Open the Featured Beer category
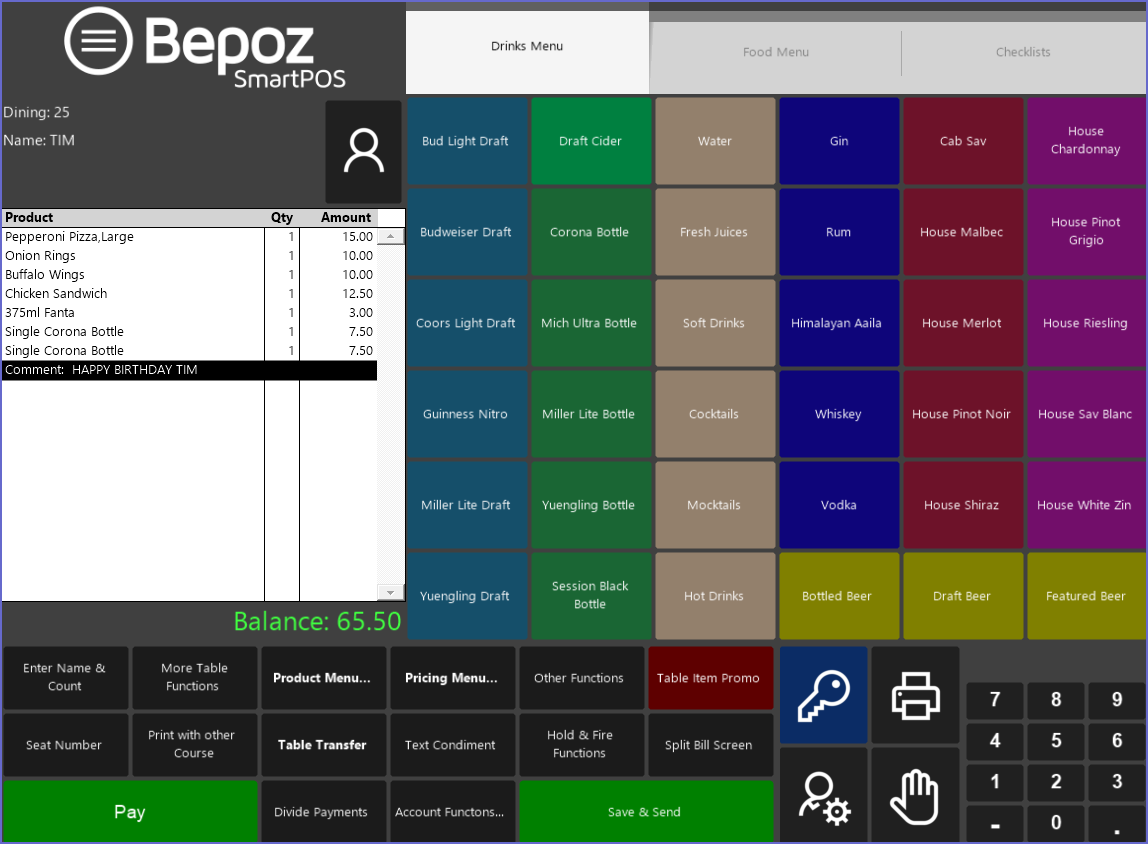1148x844 pixels. pos(1086,596)
